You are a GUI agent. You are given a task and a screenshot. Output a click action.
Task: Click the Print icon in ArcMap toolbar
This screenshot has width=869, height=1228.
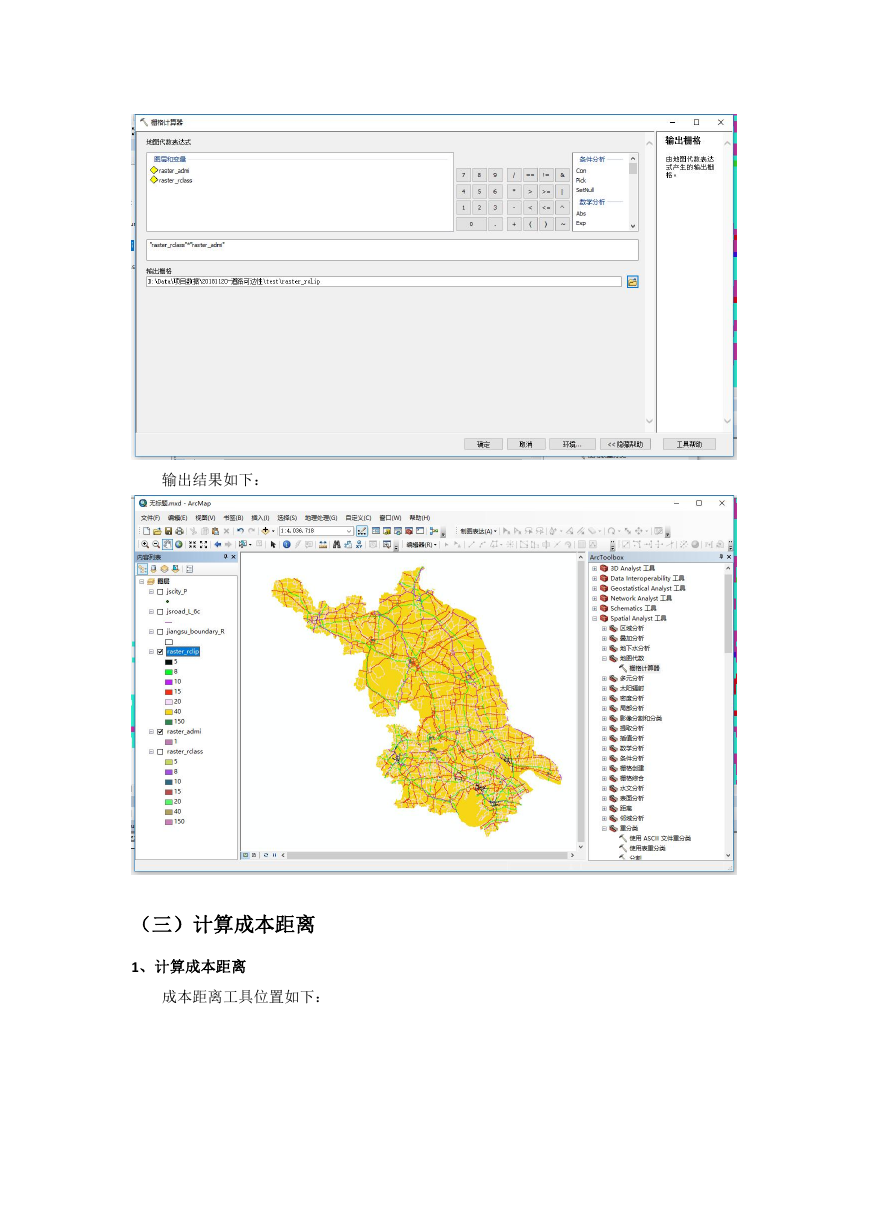coord(179,531)
